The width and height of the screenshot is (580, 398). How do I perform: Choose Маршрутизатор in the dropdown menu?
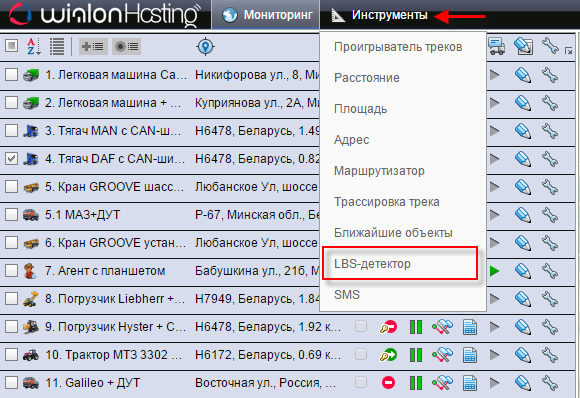click(x=379, y=171)
